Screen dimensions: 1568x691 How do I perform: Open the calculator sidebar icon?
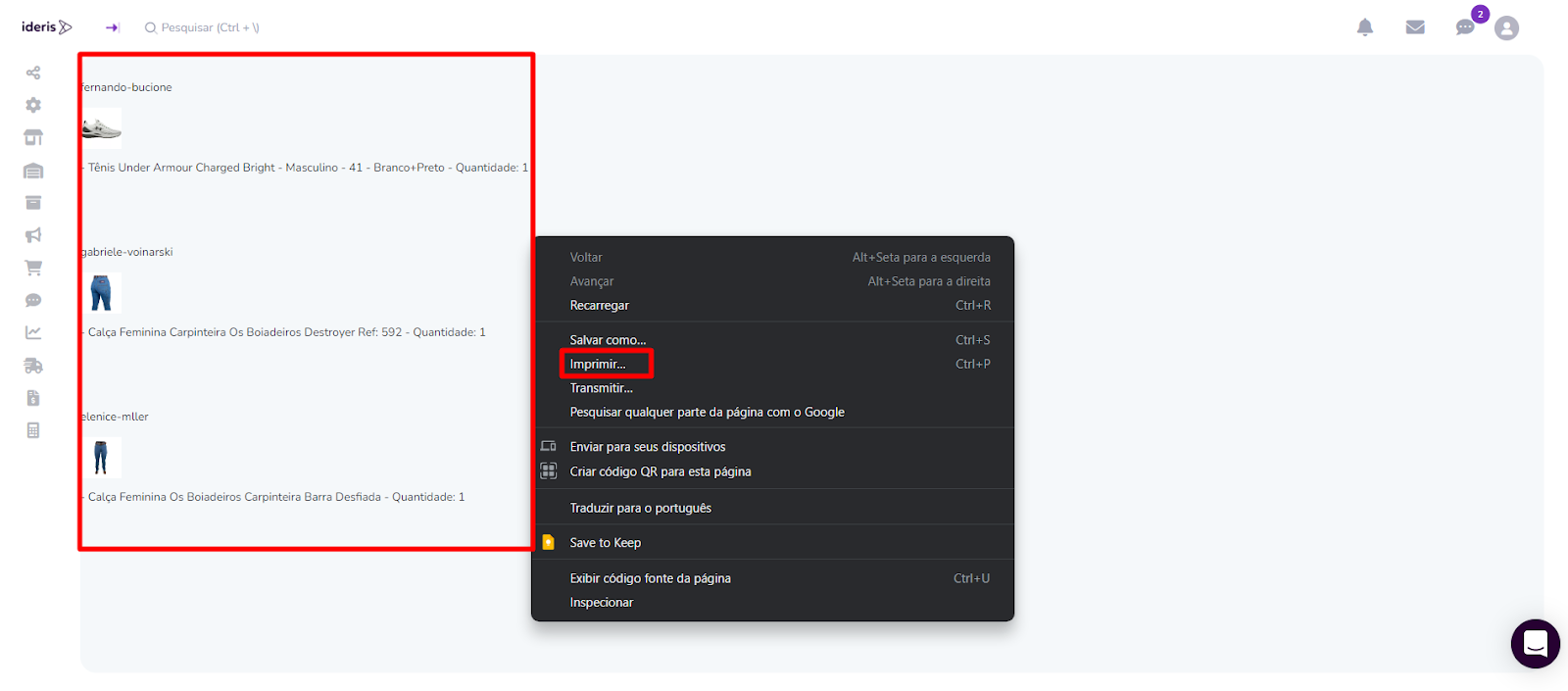tap(33, 430)
